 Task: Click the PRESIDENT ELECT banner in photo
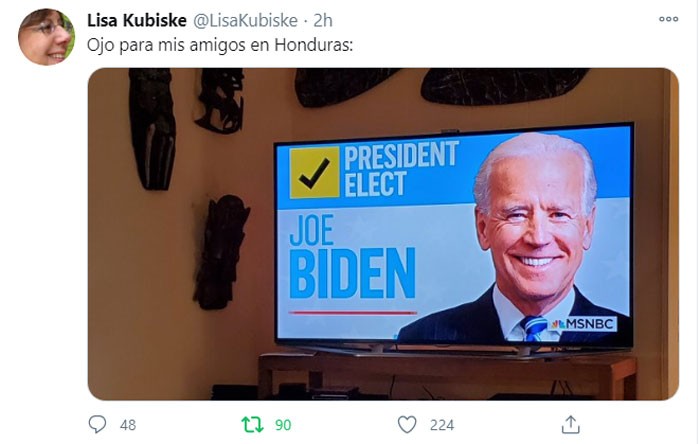coord(401,169)
